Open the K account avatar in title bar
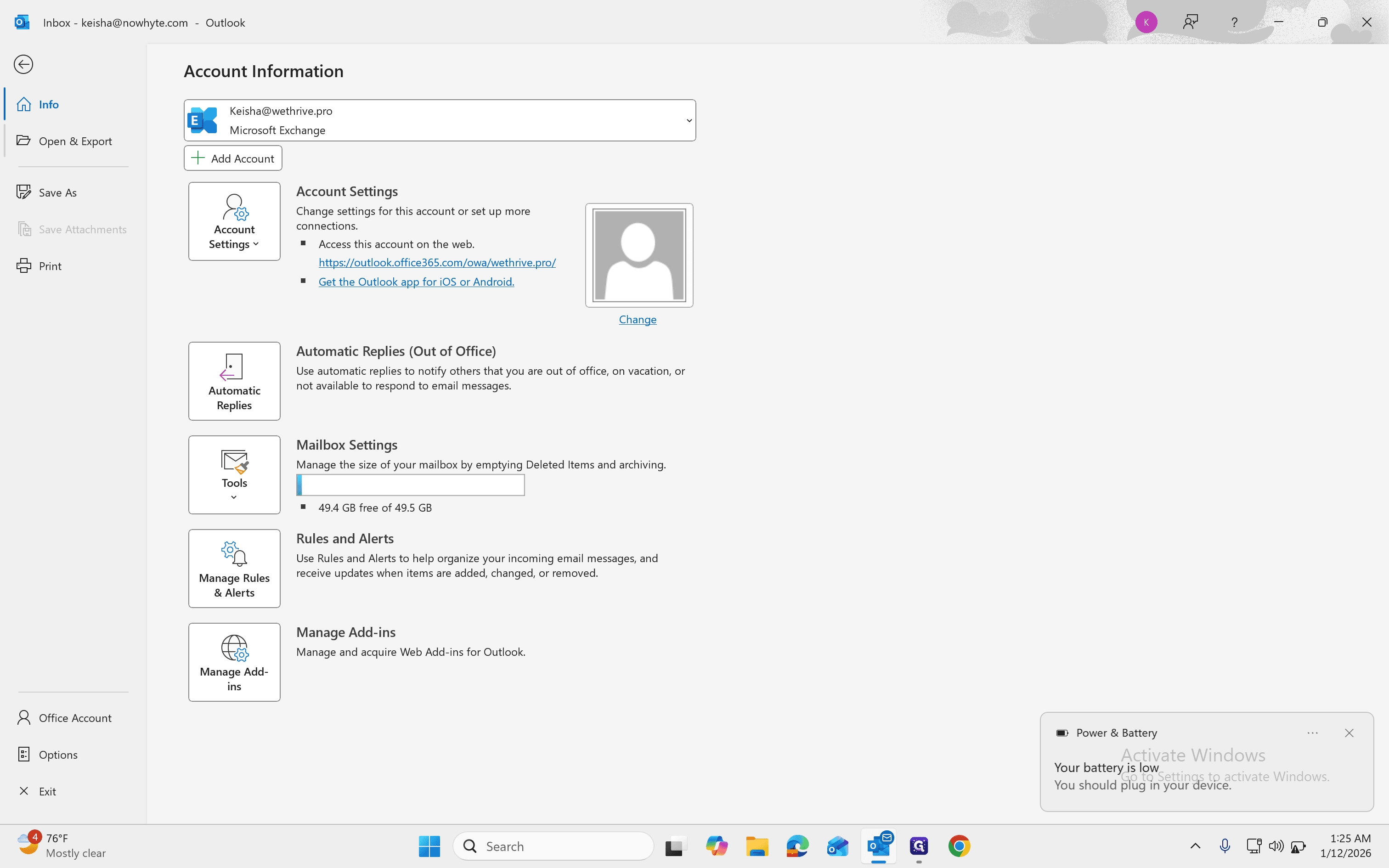Screen dimensions: 1389x868 click(x=1146, y=23)
